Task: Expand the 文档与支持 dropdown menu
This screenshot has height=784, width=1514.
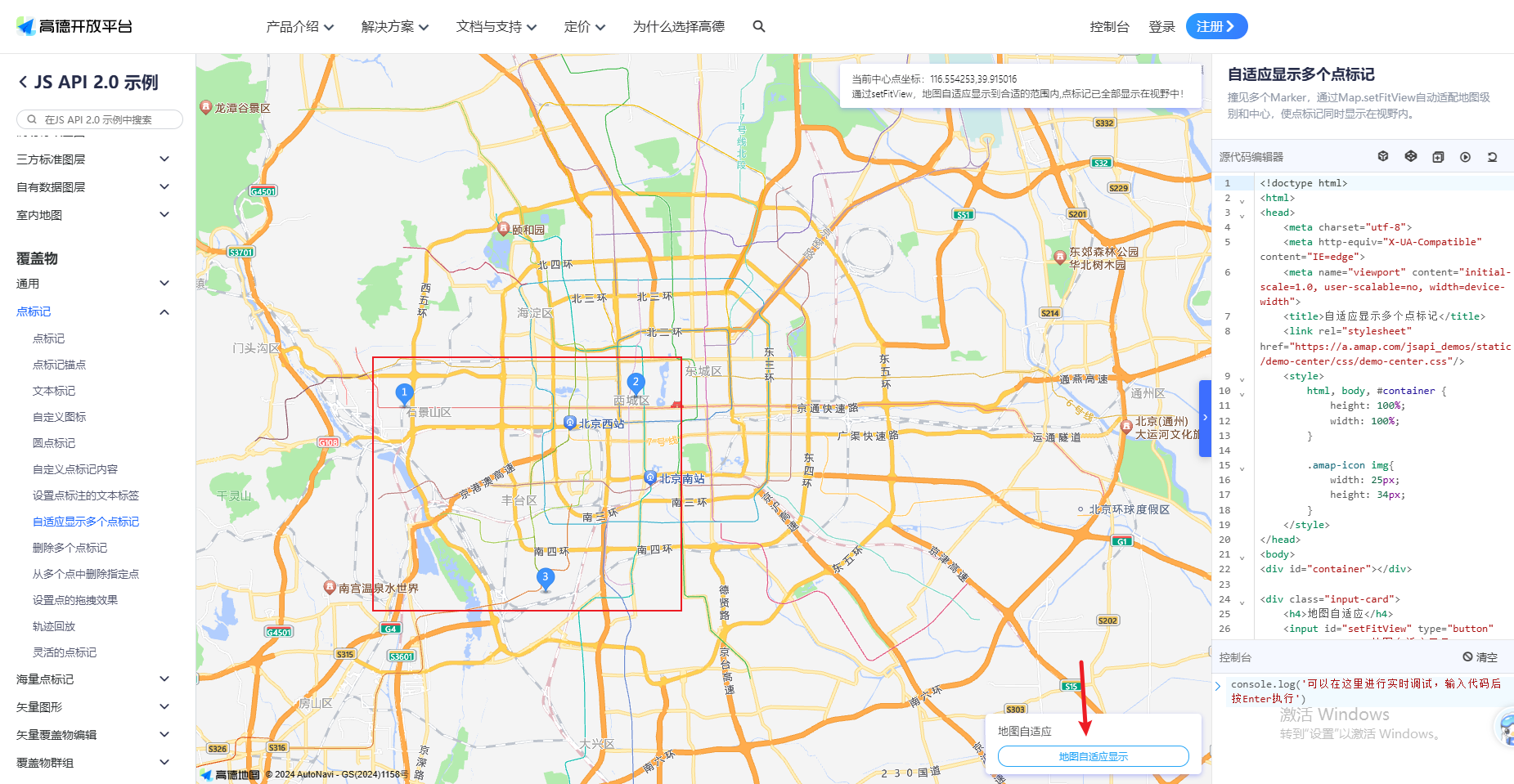Action: point(496,26)
